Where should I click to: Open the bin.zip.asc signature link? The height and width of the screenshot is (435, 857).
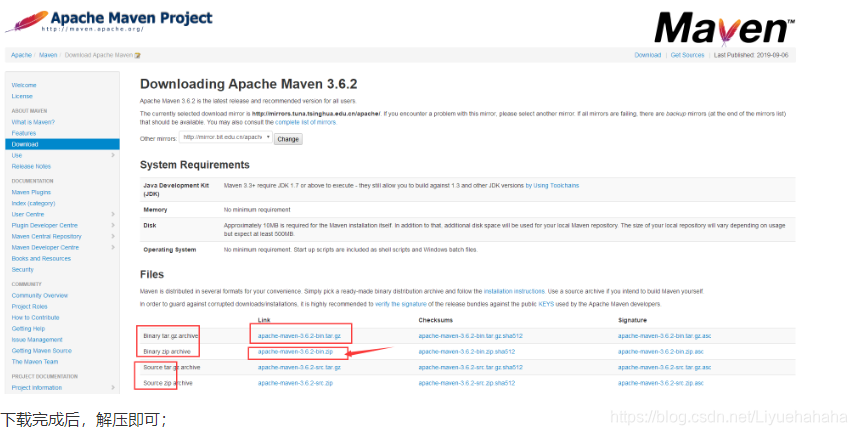click(661, 352)
